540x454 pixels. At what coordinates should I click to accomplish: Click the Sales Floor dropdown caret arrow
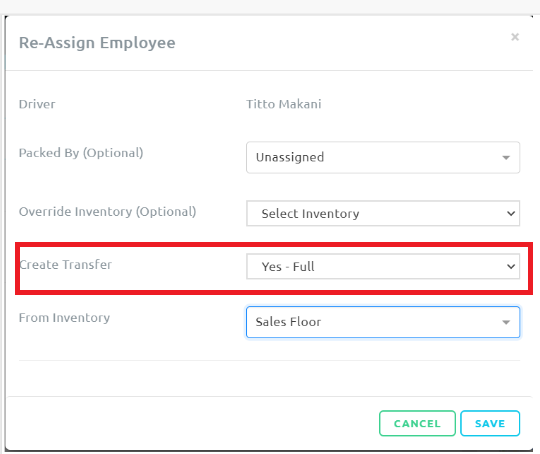coord(506,322)
